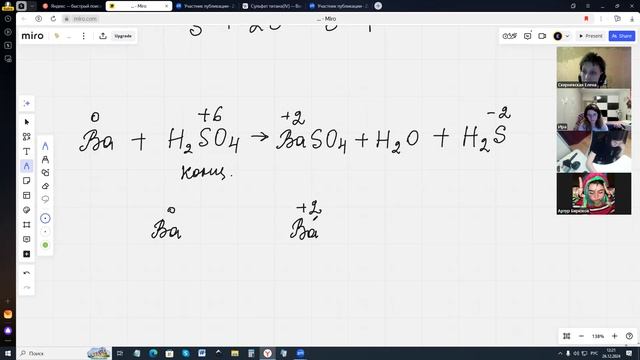This screenshot has height=360, width=640.
Task: Open board options three-dot menu
Action: (x=84, y=36)
